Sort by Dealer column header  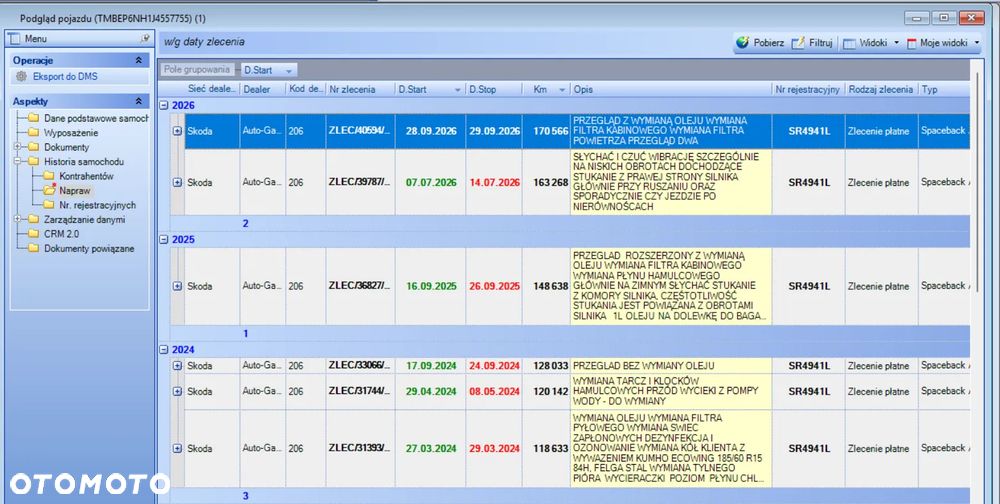coord(262,89)
